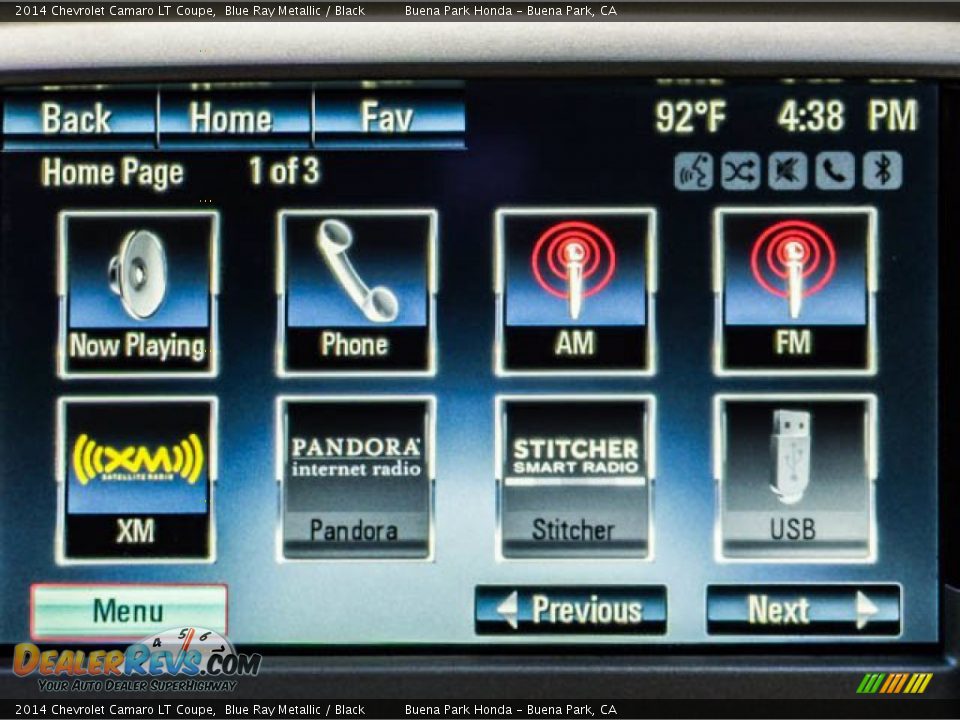Tap the phone call status icon
Viewport: 960px width, 720px height.
point(834,171)
